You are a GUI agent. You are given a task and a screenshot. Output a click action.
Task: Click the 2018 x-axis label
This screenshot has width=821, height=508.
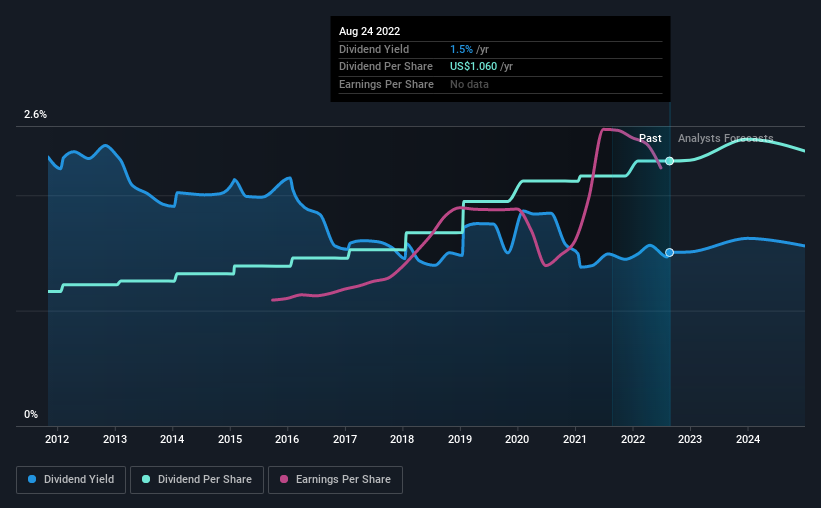pos(402,439)
